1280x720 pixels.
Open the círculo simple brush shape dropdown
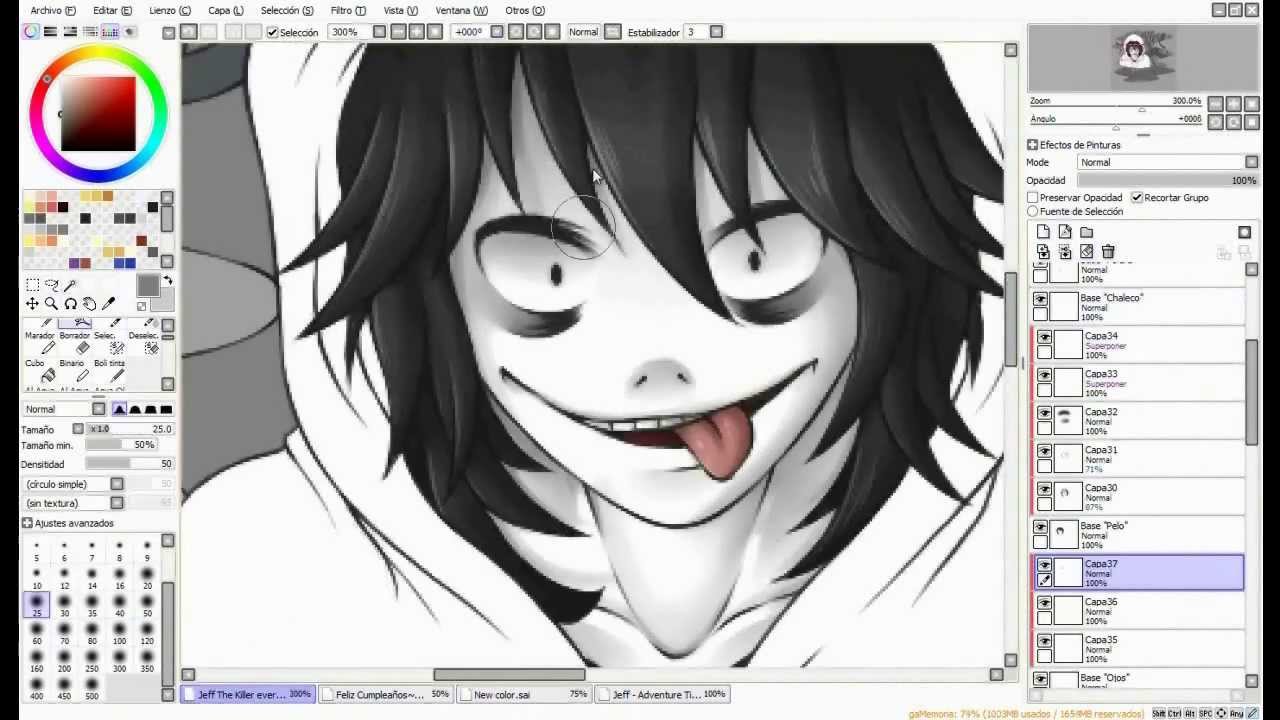click(73, 484)
